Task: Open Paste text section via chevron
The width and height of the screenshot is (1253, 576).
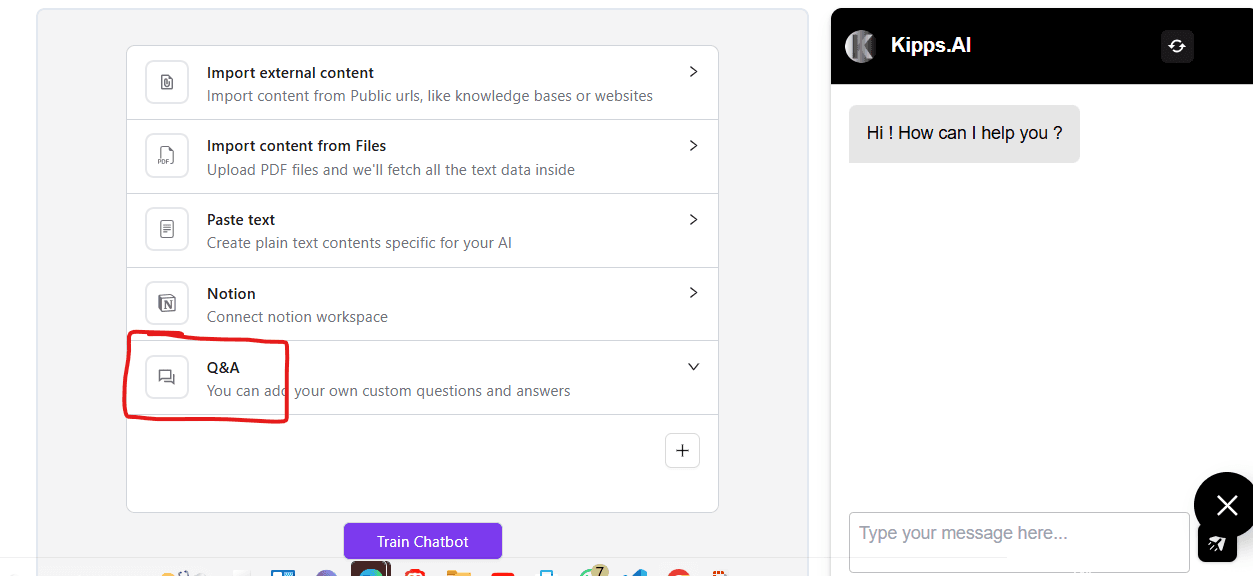Action: pos(693,219)
